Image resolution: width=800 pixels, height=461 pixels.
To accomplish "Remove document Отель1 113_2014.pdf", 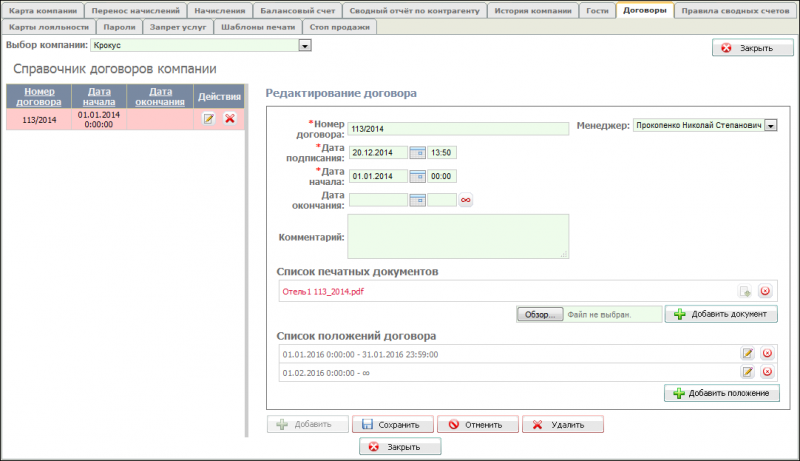I will pos(766,291).
